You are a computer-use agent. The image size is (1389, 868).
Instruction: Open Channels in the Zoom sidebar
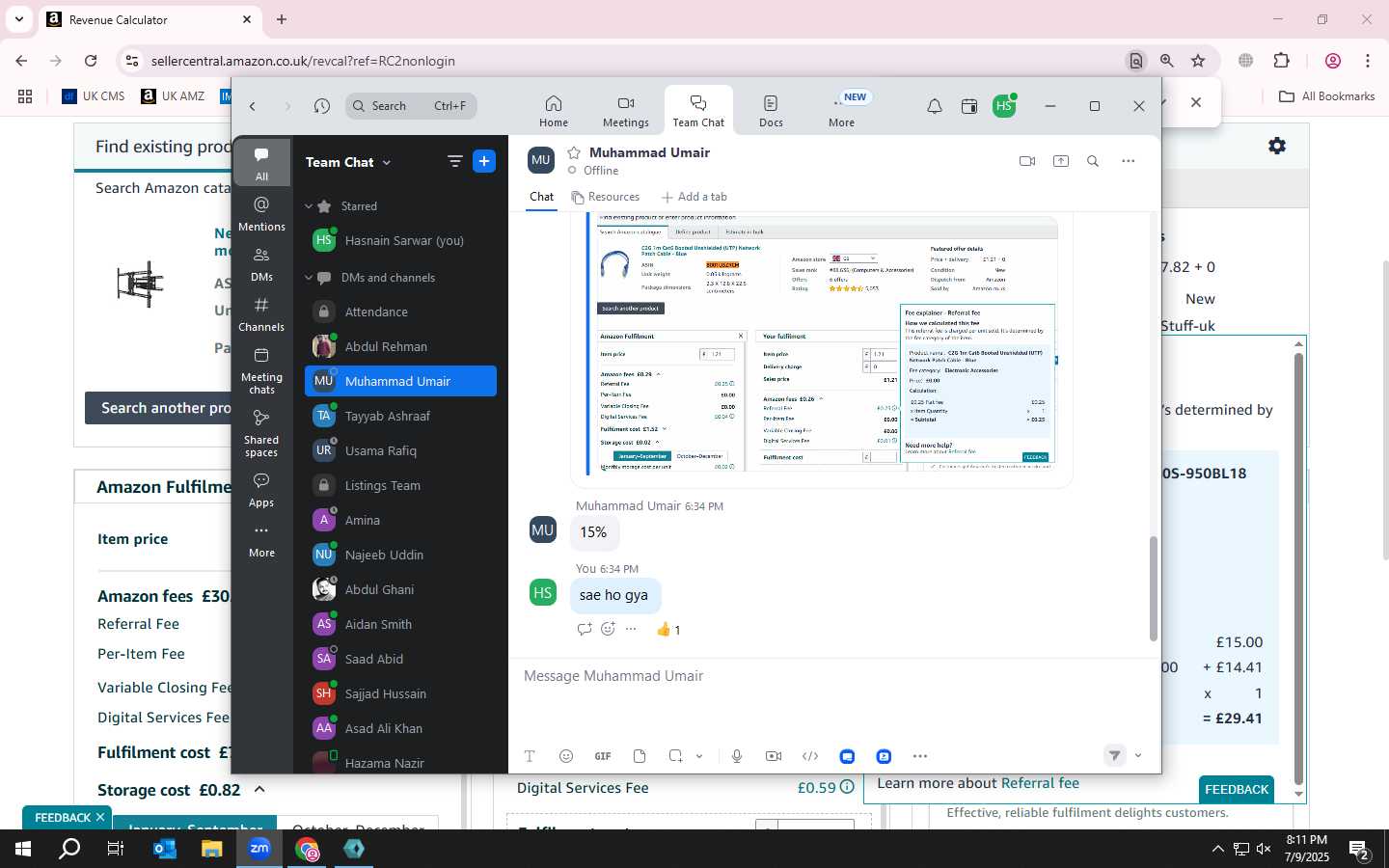[261, 313]
